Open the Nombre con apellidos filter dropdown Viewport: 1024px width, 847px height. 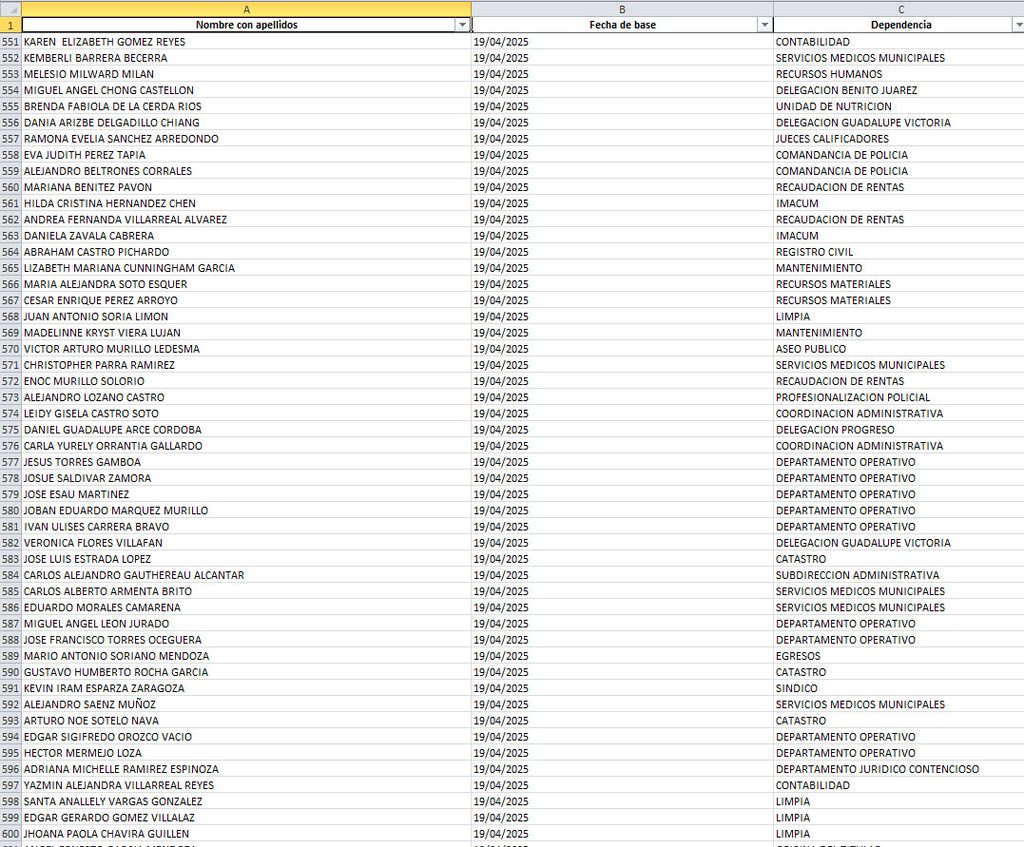click(462, 25)
